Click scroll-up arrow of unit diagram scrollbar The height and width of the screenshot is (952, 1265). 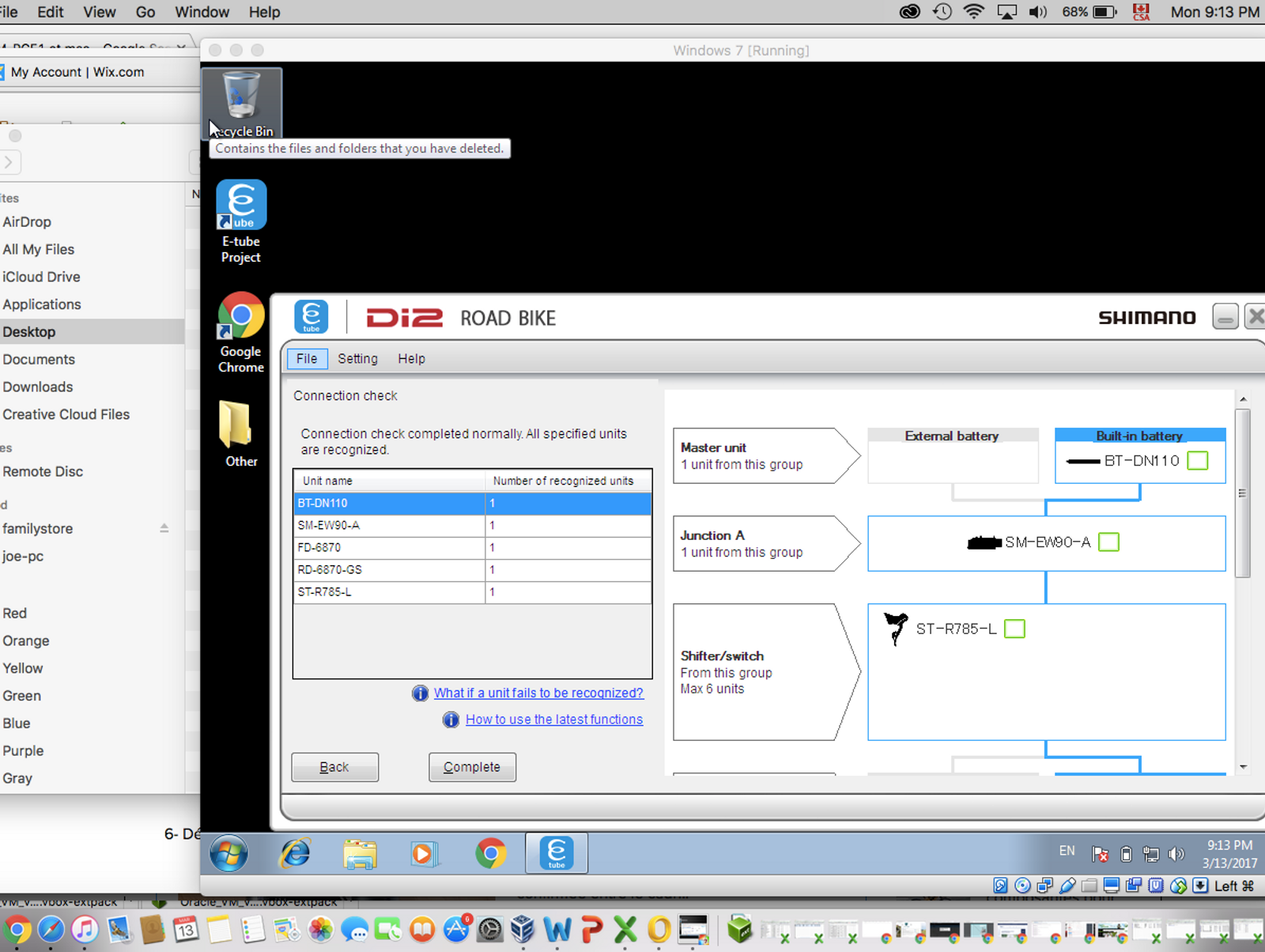(1243, 399)
